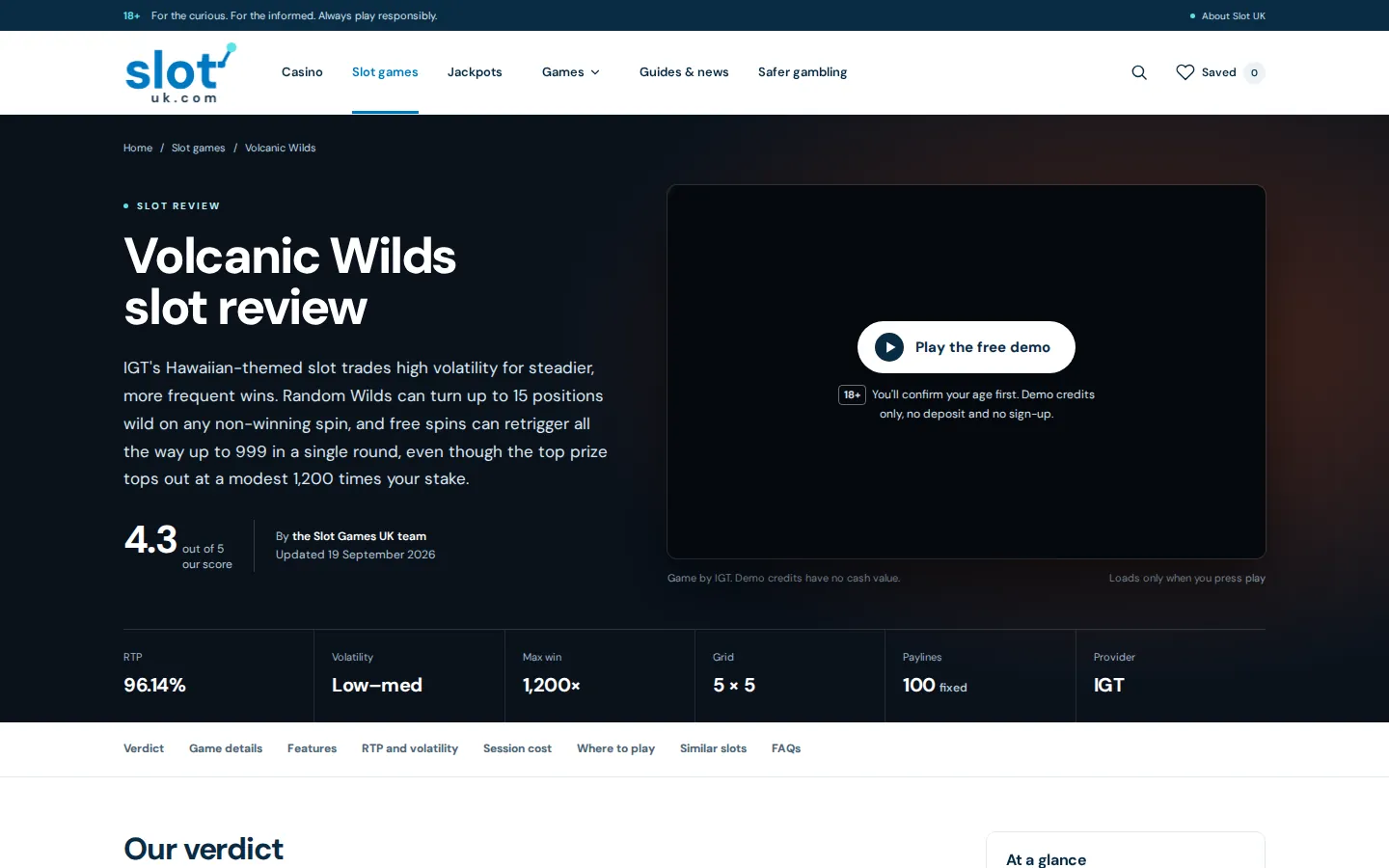Click the 1,200× max win value
The width and height of the screenshot is (1389, 868).
552,685
